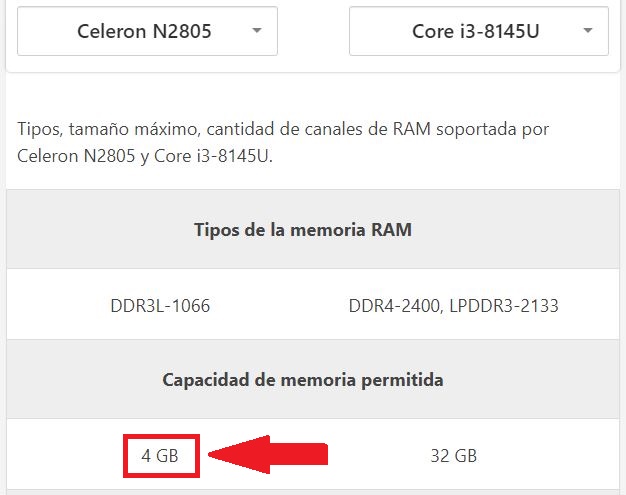This screenshot has height=495, width=626.
Task: Click the LPDDR3-2133 memory type text
Action: tap(504, 306)
